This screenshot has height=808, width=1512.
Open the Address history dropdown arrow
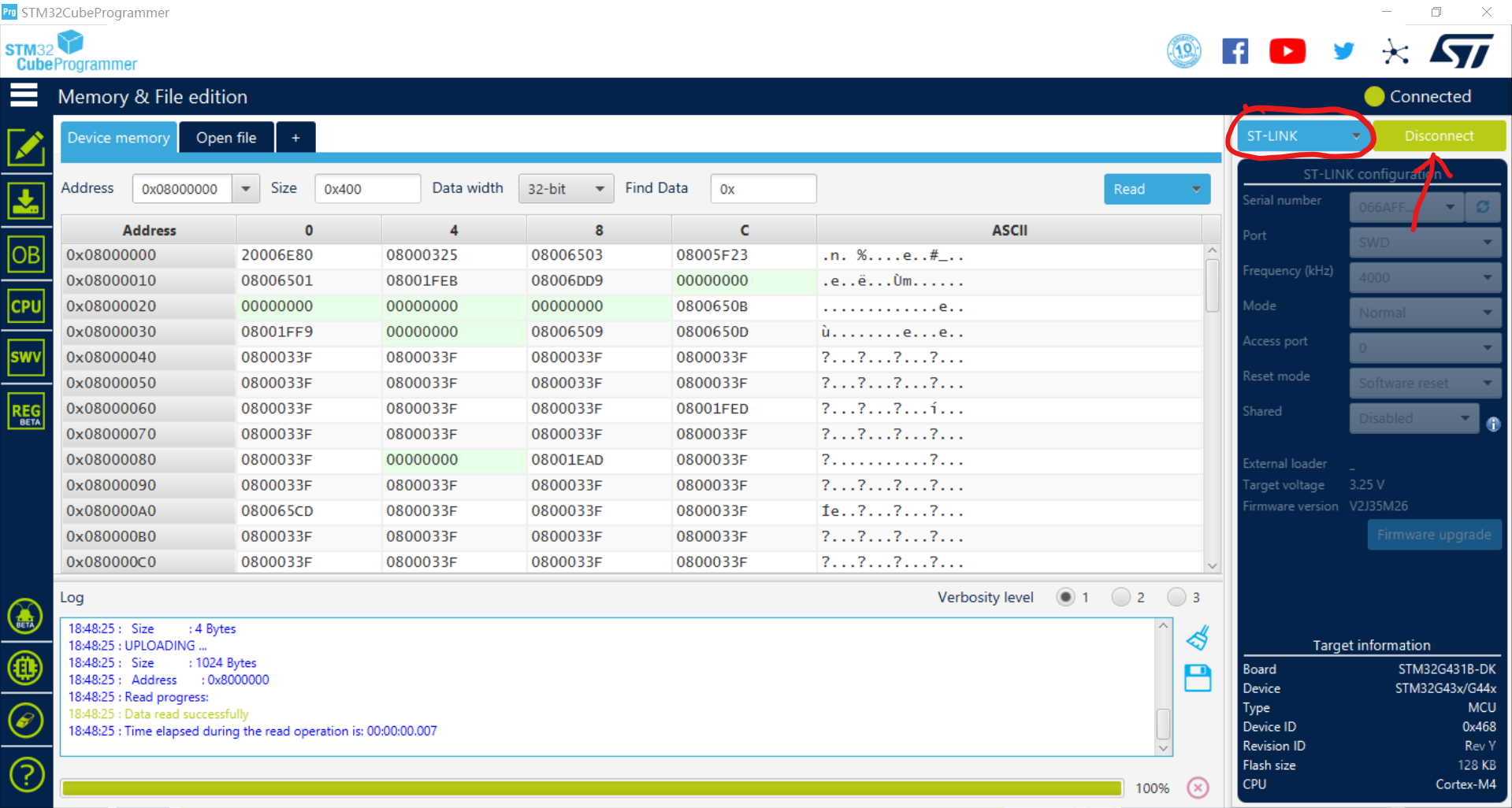click(x=246, y=189)
